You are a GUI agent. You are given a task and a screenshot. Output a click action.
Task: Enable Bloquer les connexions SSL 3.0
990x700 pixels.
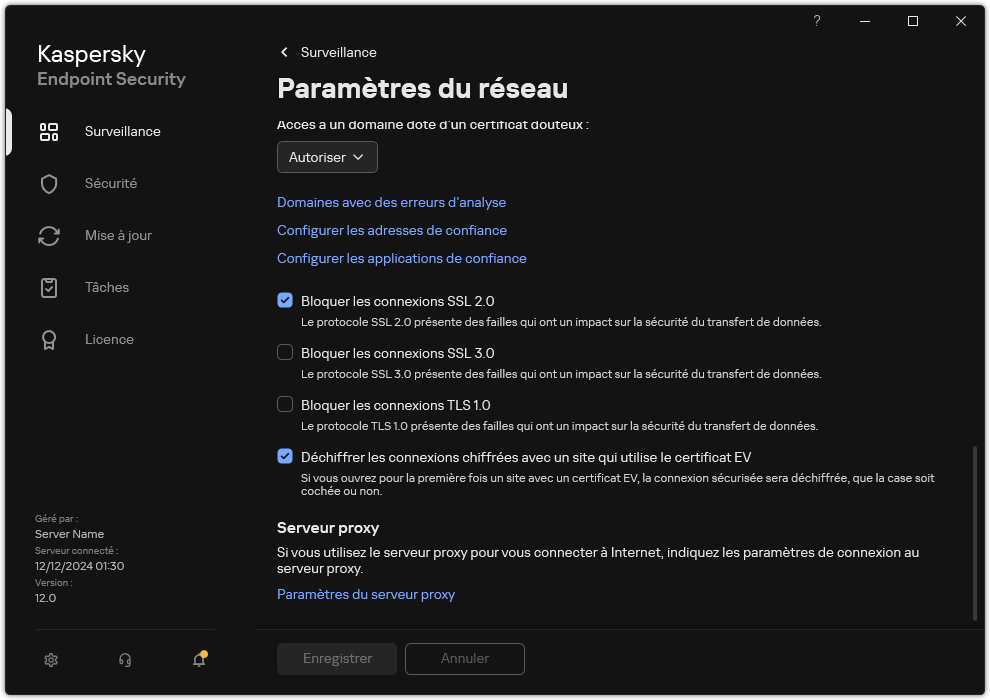click(x=285, y=352)
